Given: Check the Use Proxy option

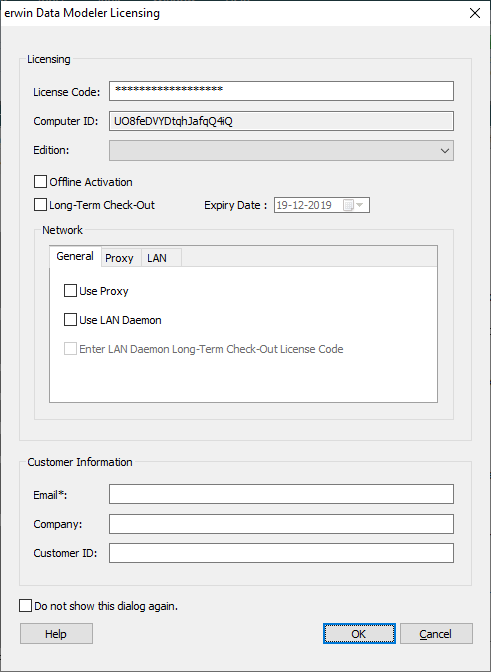Looking at the screenshot, I should [70, 291].
